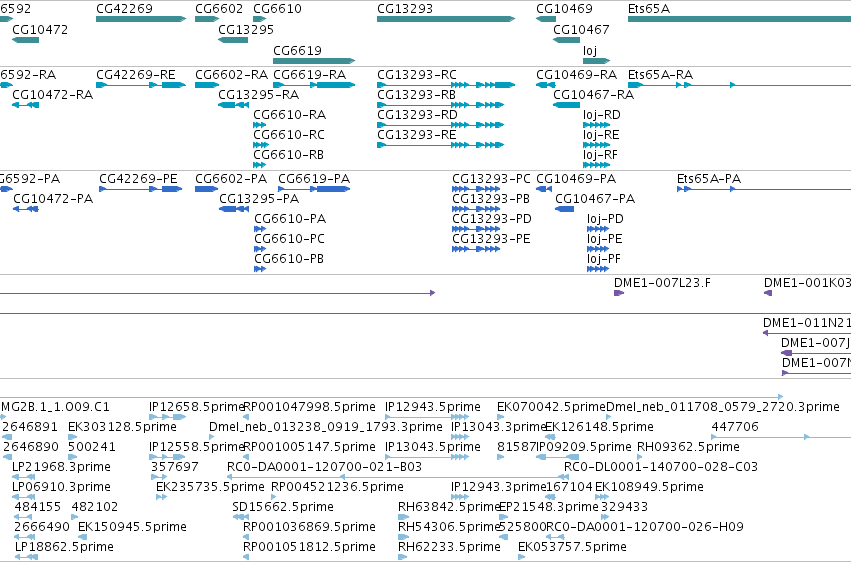Click transcript CG6610-RA label

point(290,114)
